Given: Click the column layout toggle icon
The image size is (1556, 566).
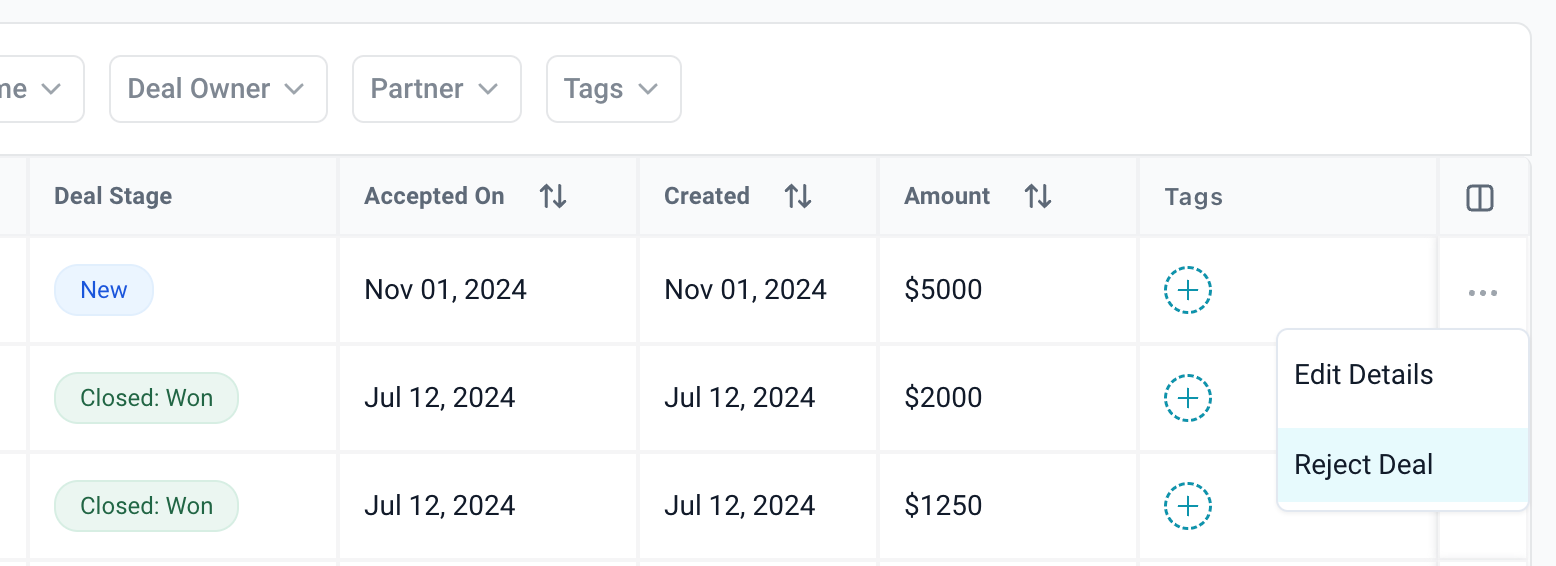Looking at the screenshot, I should [1479, 198].
